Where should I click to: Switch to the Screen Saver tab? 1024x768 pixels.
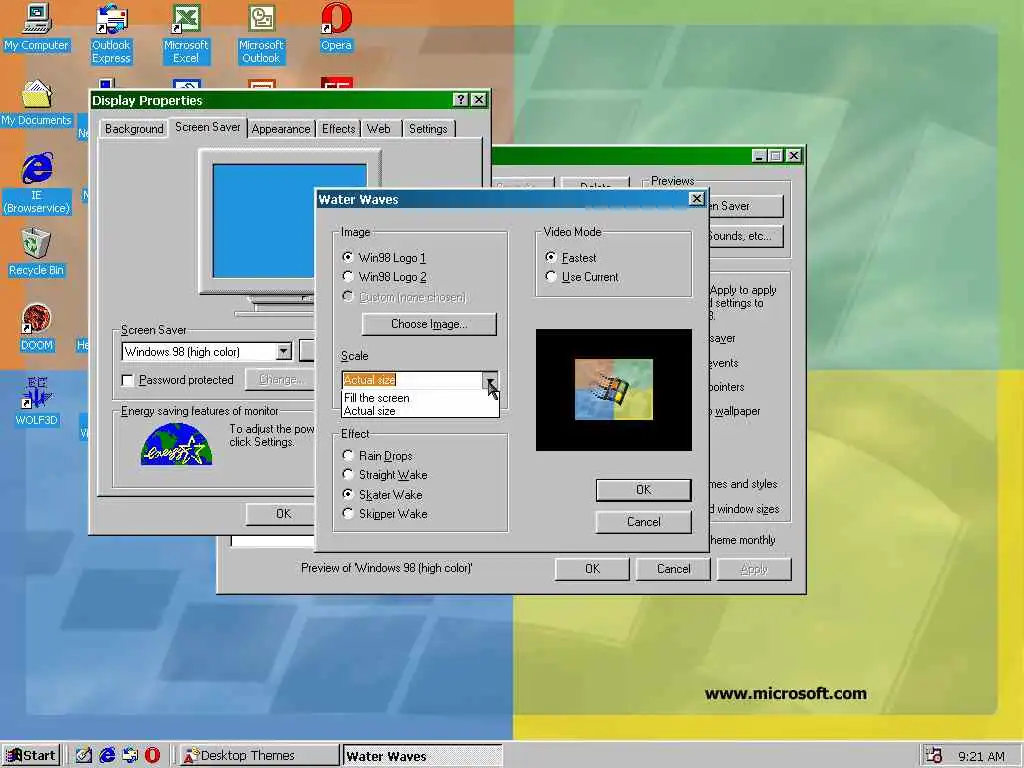(x=208, y=127)
